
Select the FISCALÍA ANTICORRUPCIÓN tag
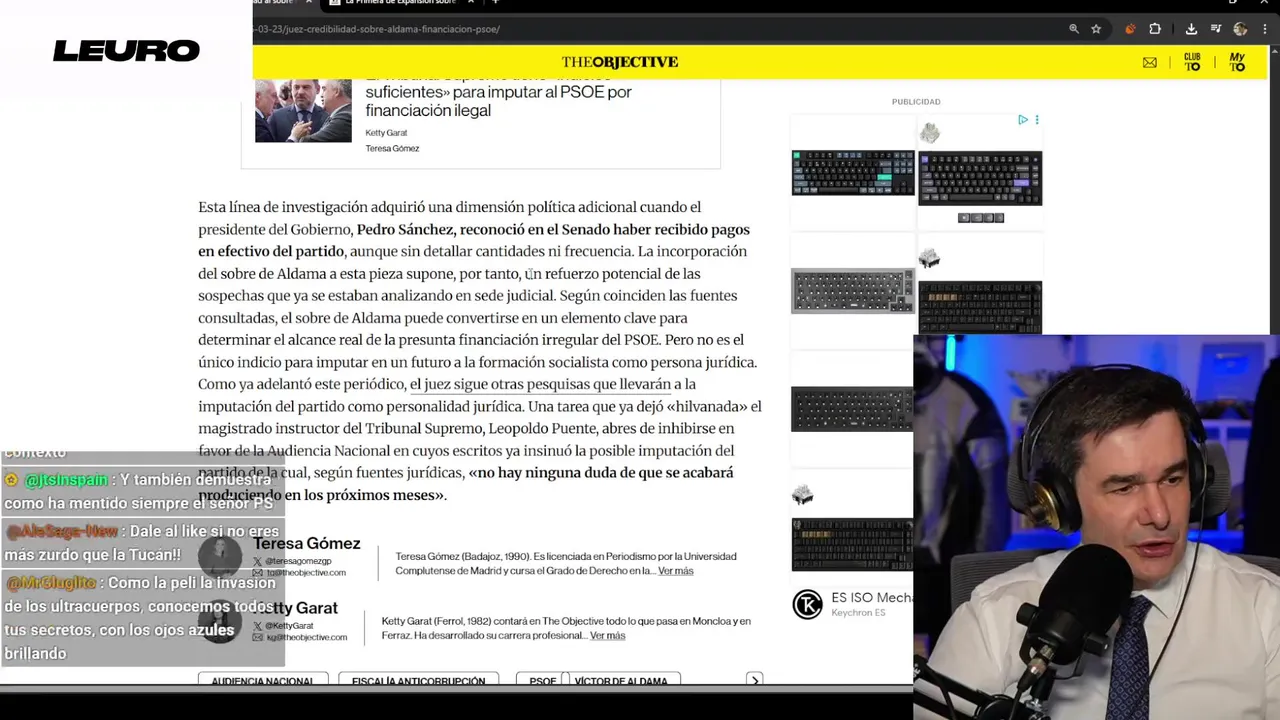point(418,680)
